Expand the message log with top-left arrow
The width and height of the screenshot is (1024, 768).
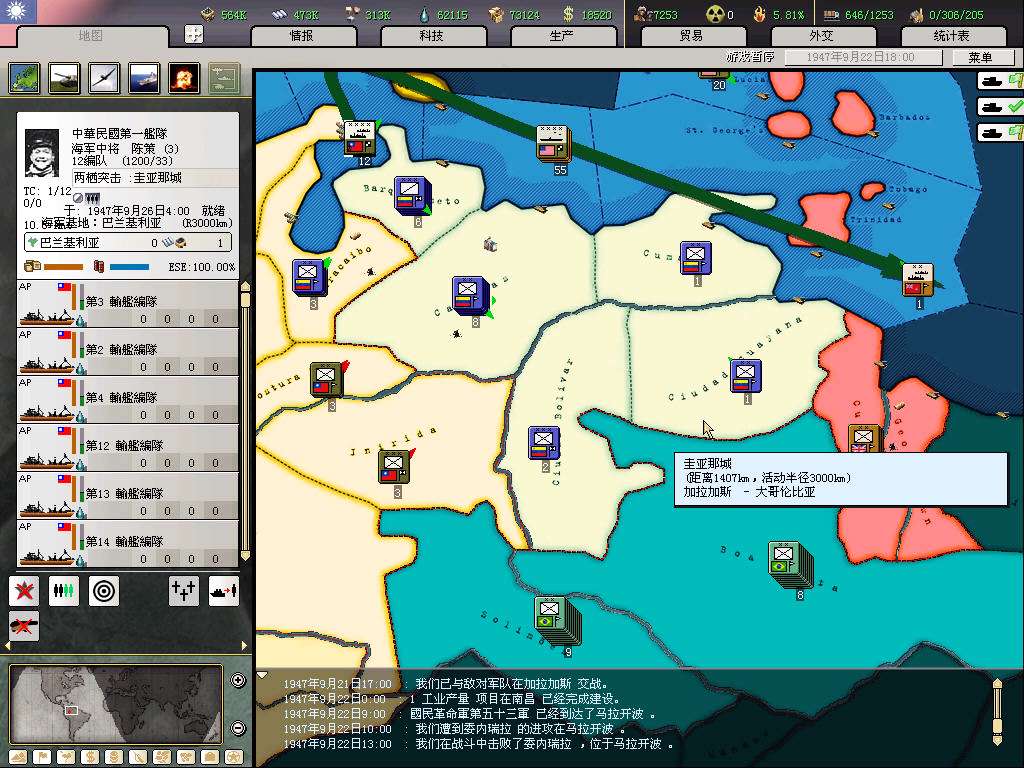coord(263,675)
